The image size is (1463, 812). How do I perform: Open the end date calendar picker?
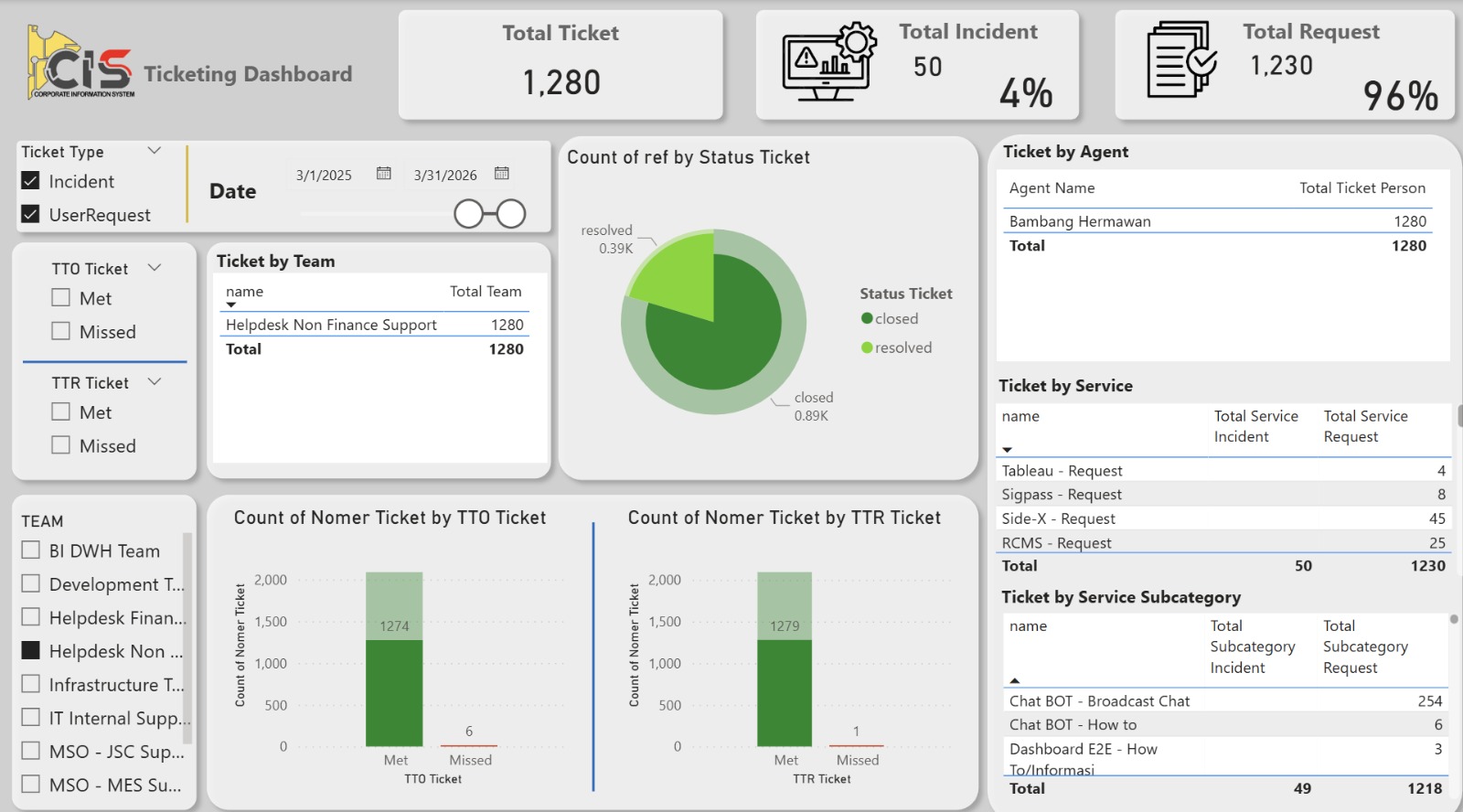(x=502, y=174)
